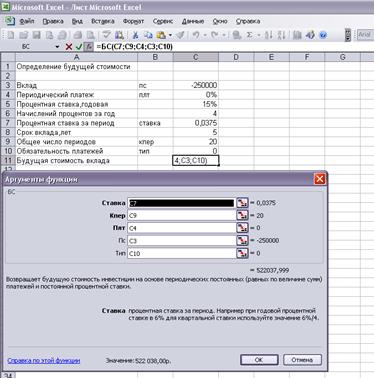This screenshot has width=374, height=378.
Task: Open the Сервис menu
Action: coord(163,21)
